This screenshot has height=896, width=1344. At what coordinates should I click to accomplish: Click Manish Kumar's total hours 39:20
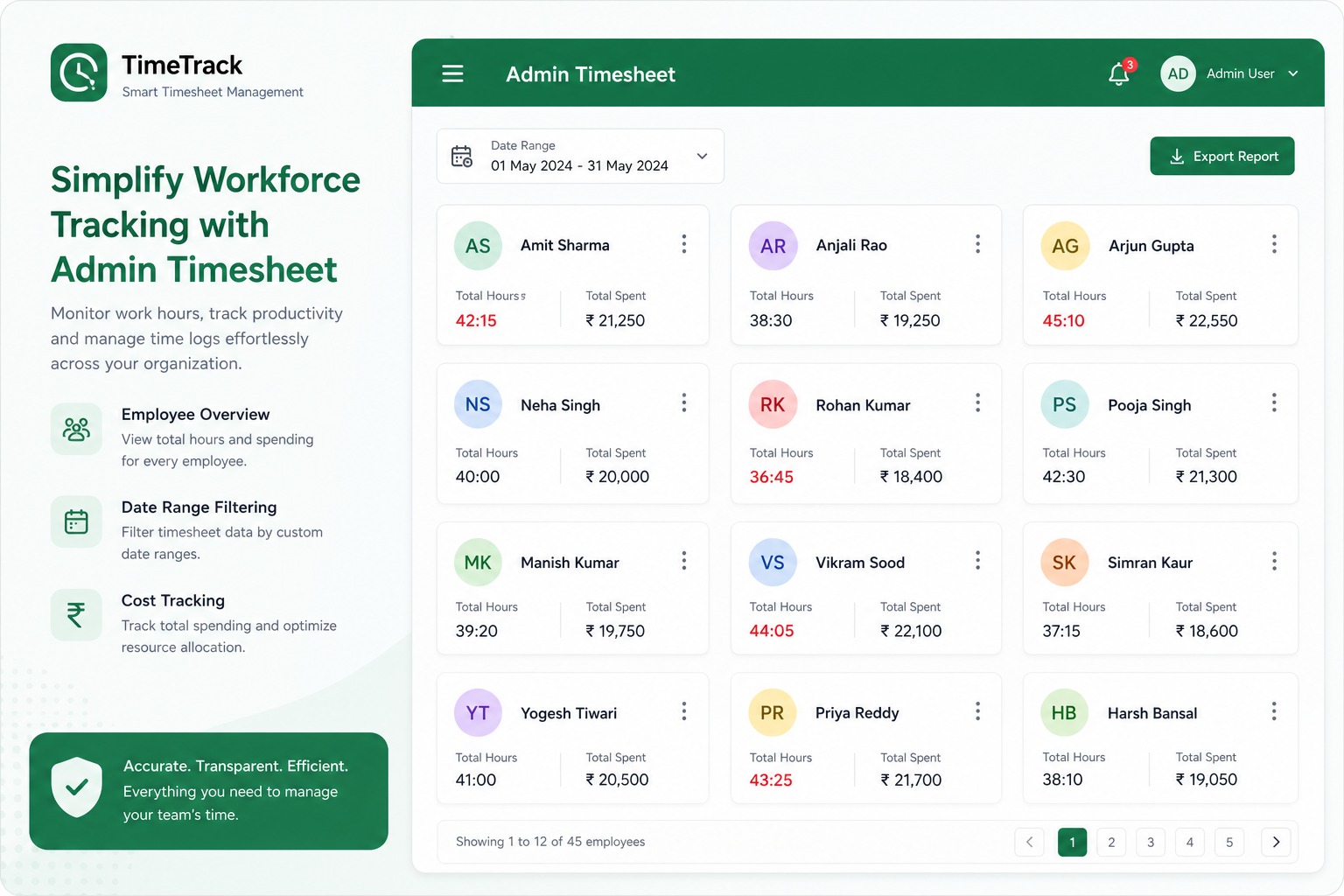click(477, 631)
